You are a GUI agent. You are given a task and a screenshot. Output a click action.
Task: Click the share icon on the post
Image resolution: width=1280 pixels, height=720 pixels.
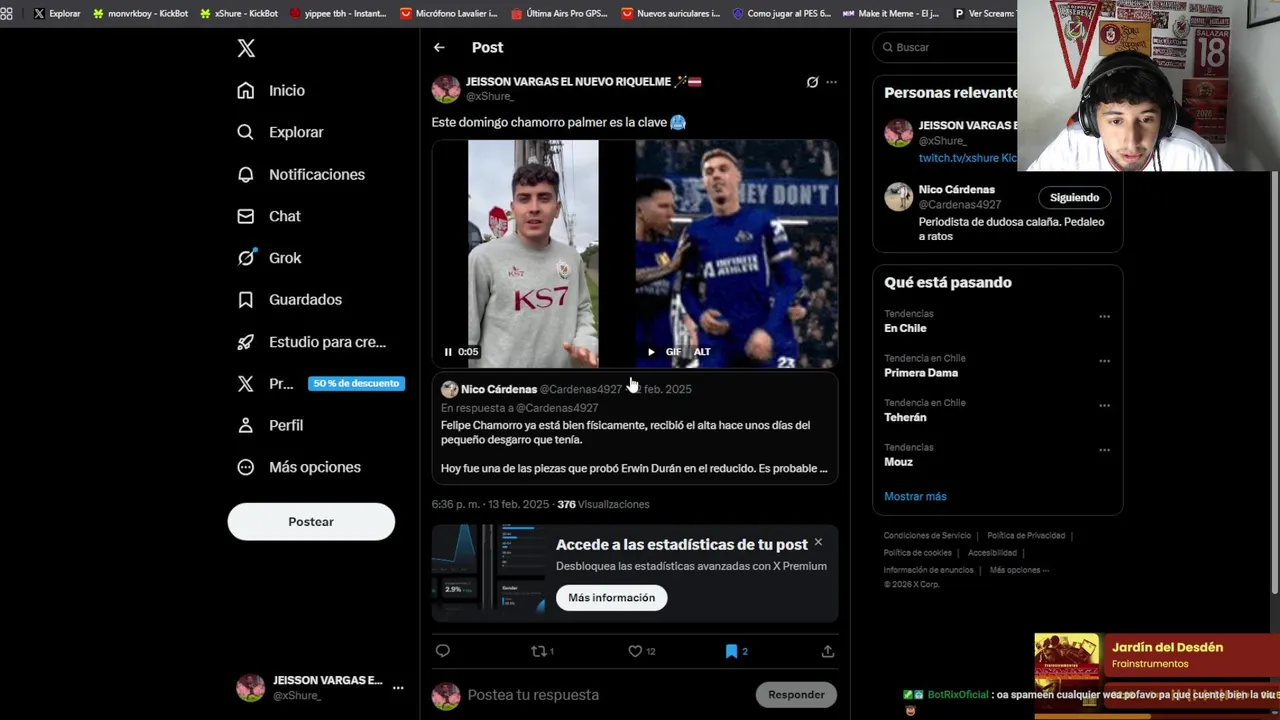click(x=828, y=651)
